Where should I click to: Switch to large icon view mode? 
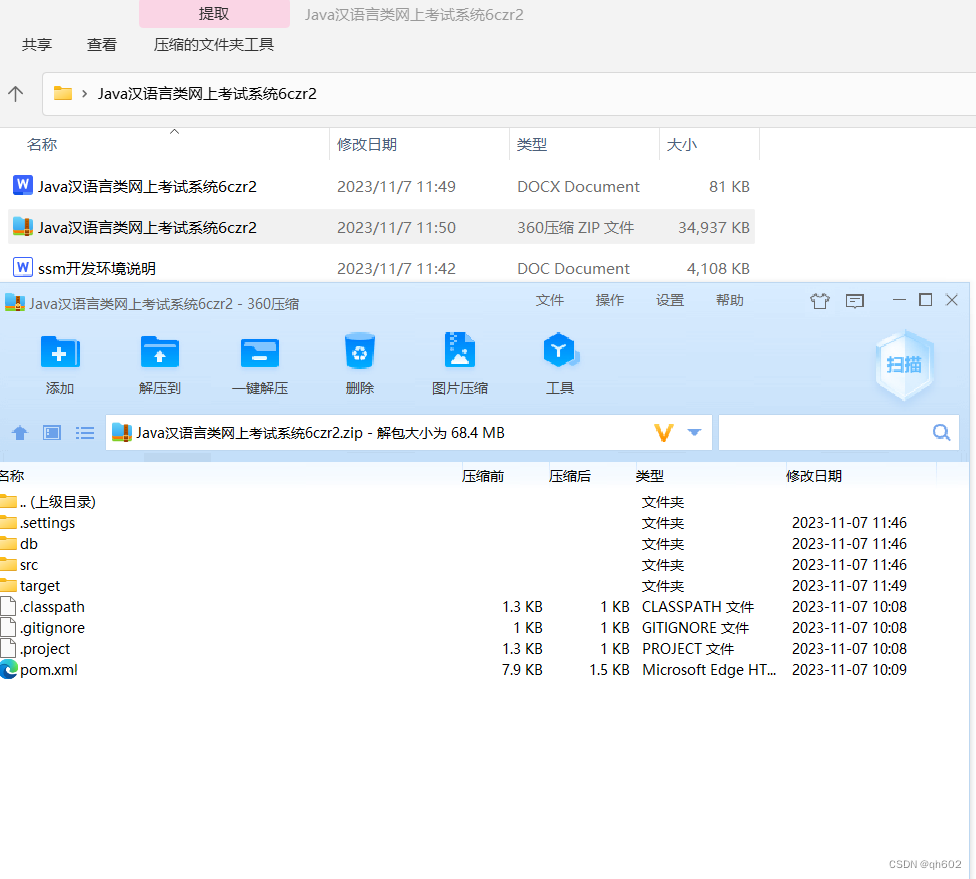[x=51, y=432]
